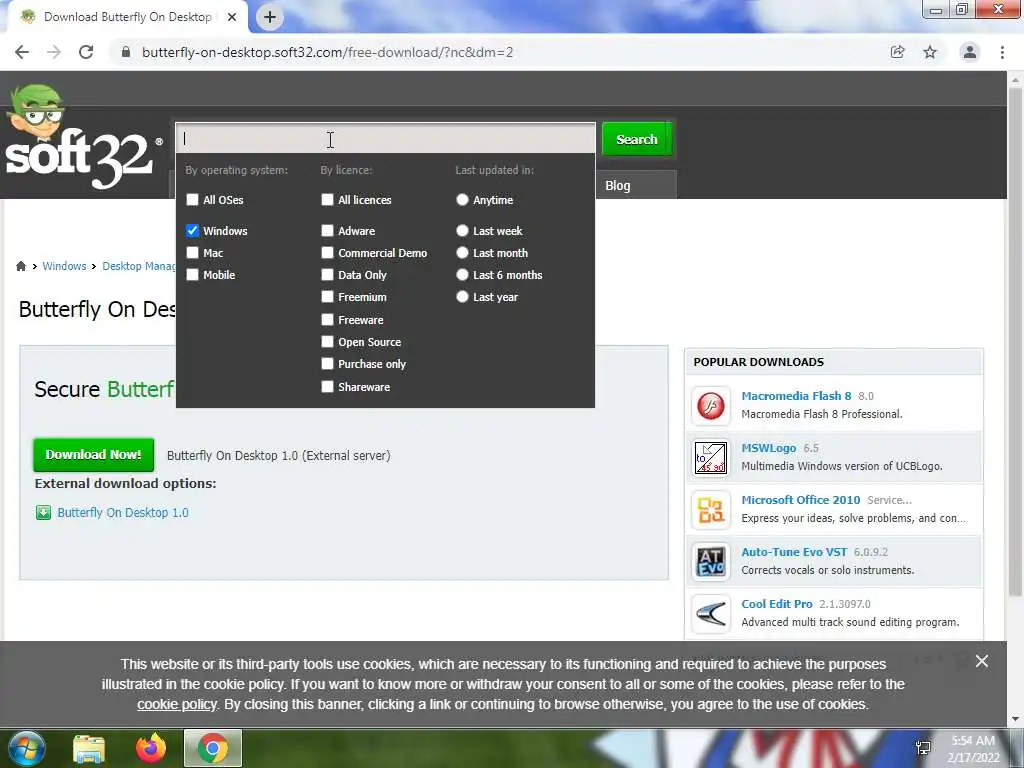Open the MSWLogo download link
This screenshot has width=1024, height=768.
(769, 448)
